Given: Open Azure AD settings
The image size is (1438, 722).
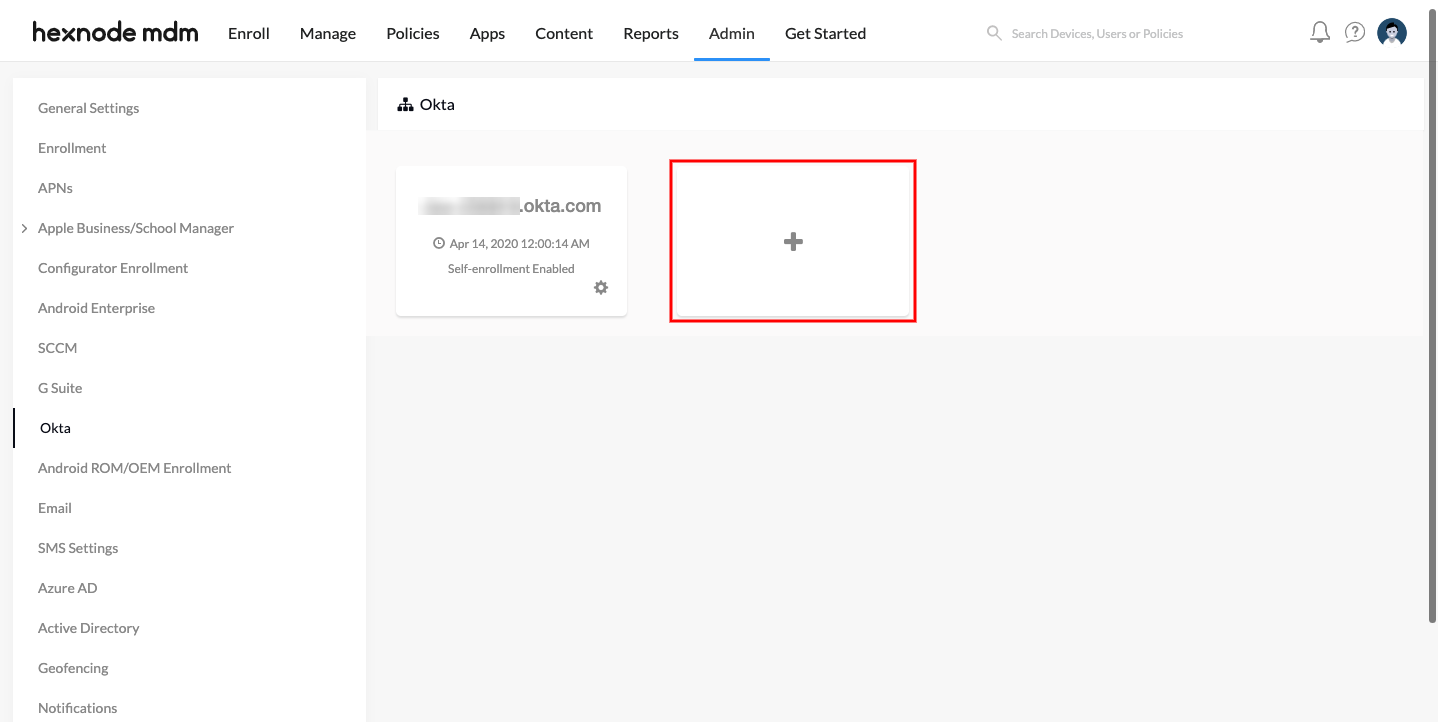Looking at the screenshot, I should (67, 588).
